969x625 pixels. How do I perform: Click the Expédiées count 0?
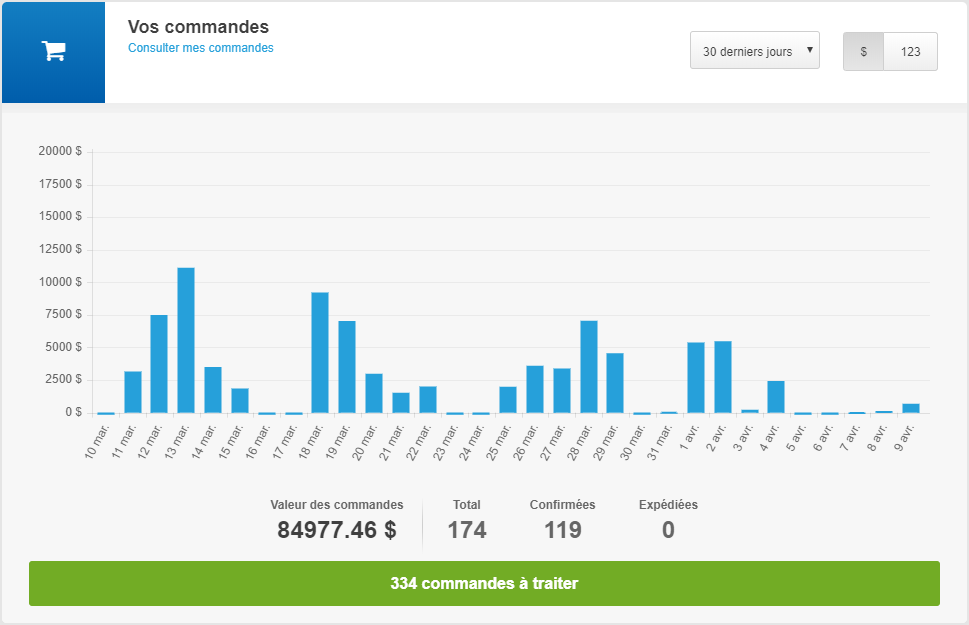tap(668, 530)
